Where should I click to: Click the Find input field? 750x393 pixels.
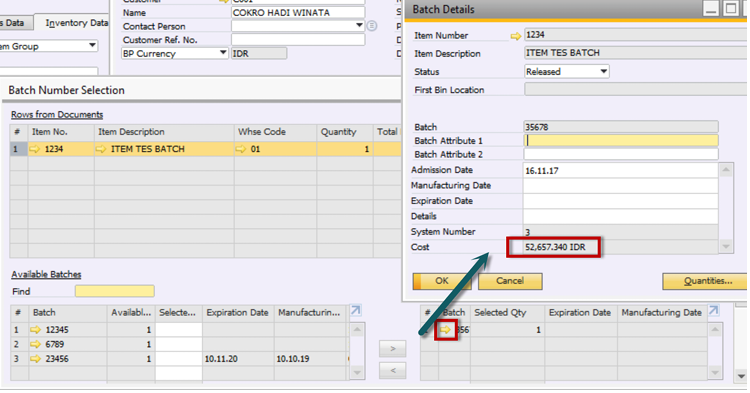114,291
